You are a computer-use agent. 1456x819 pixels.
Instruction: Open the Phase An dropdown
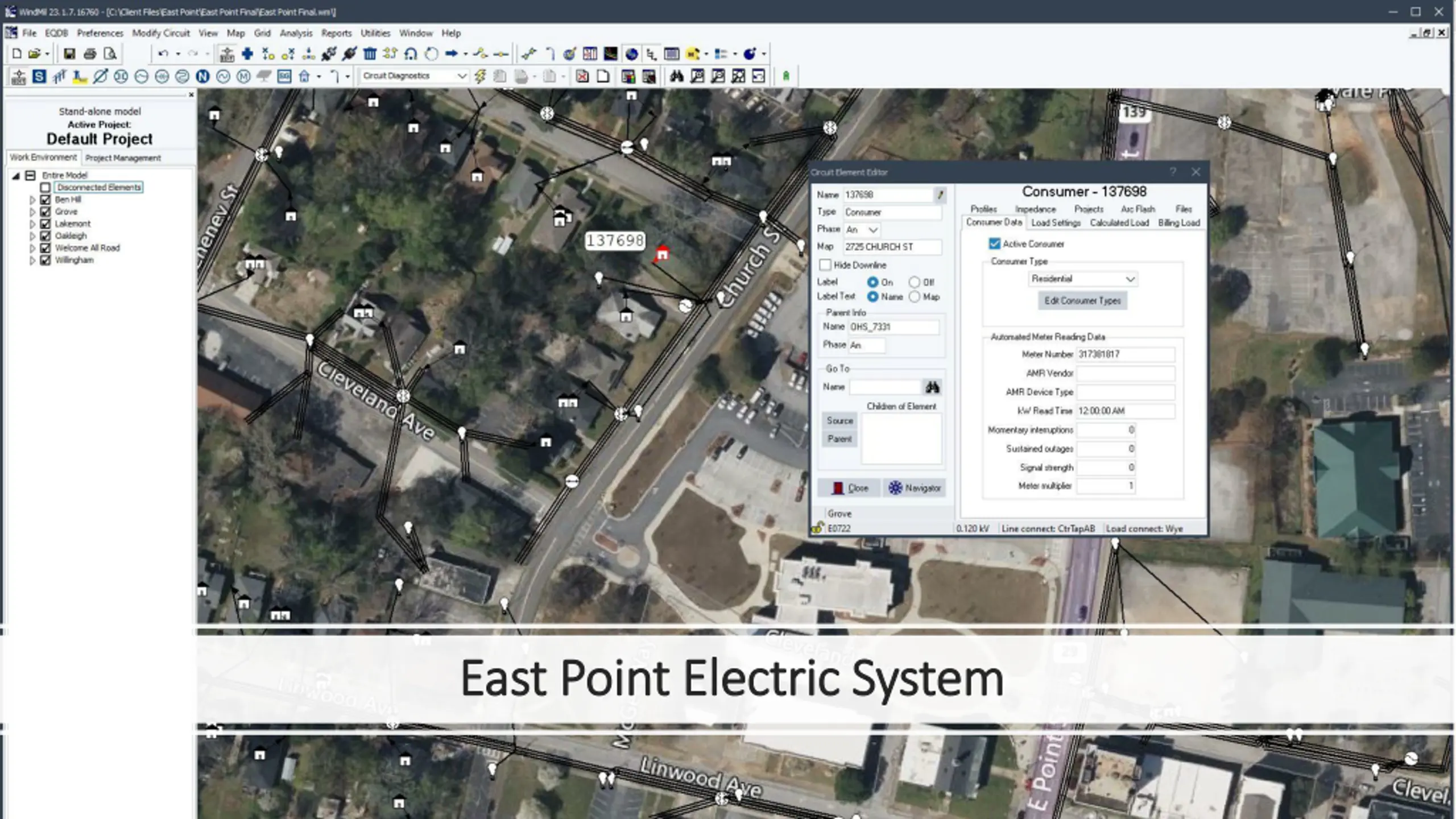pyautogui.click(x=873, y=230)
